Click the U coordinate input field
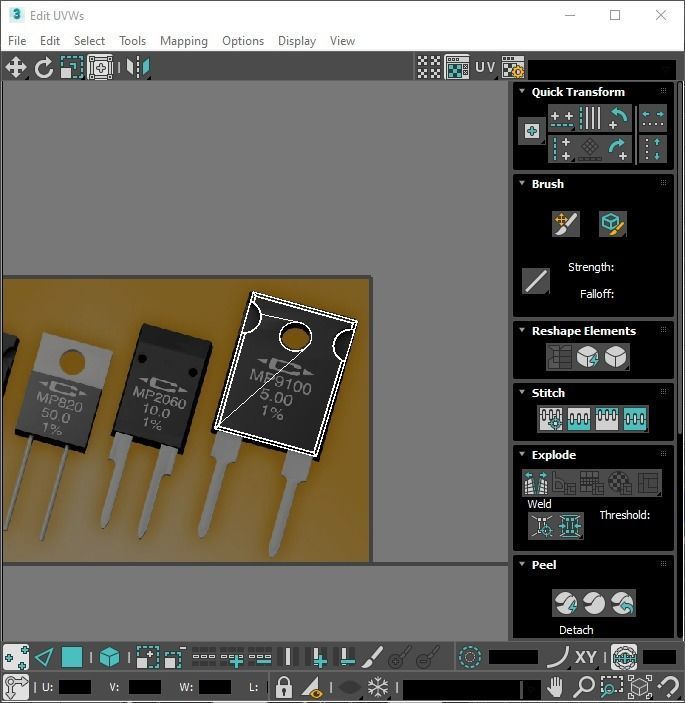The image size is (685, 703). tap(75, 687)
